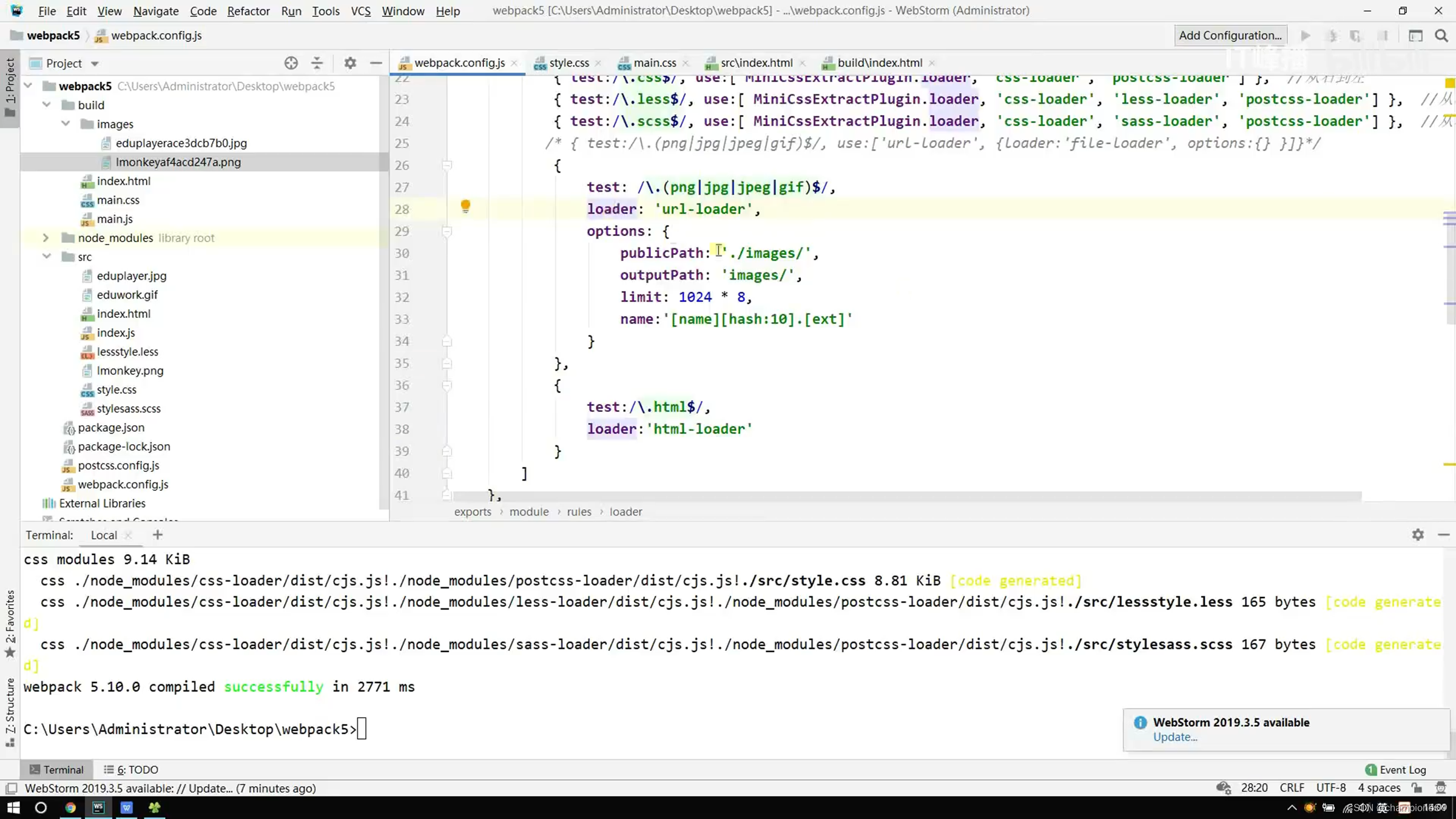Viewport: 1456px width, 819px height.
Task: Click the read-only lock icon in status bar
Action: pyautogui.click(x=1417, y=787)
